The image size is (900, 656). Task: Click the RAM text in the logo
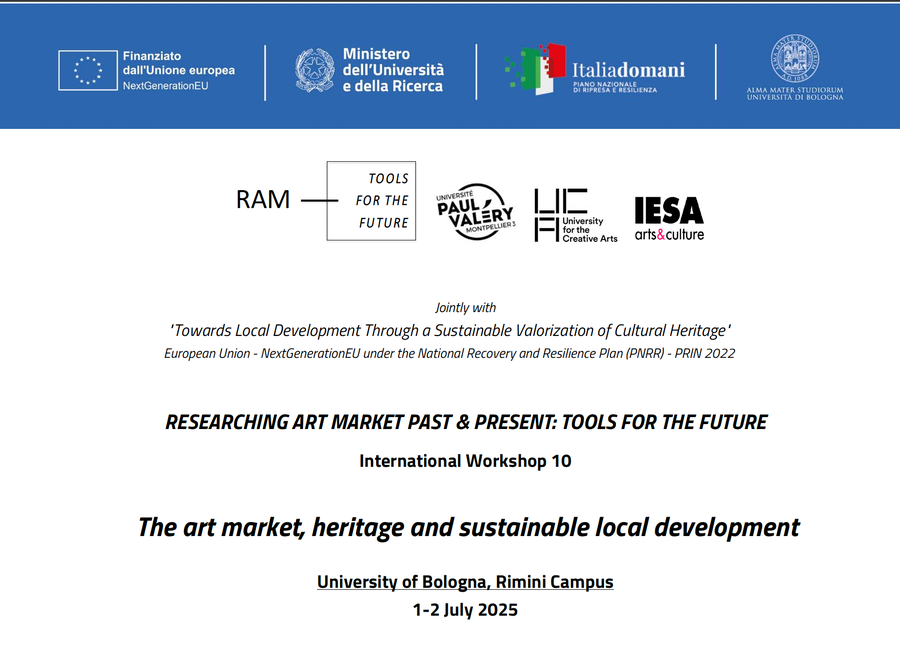[x=263, y=200]
